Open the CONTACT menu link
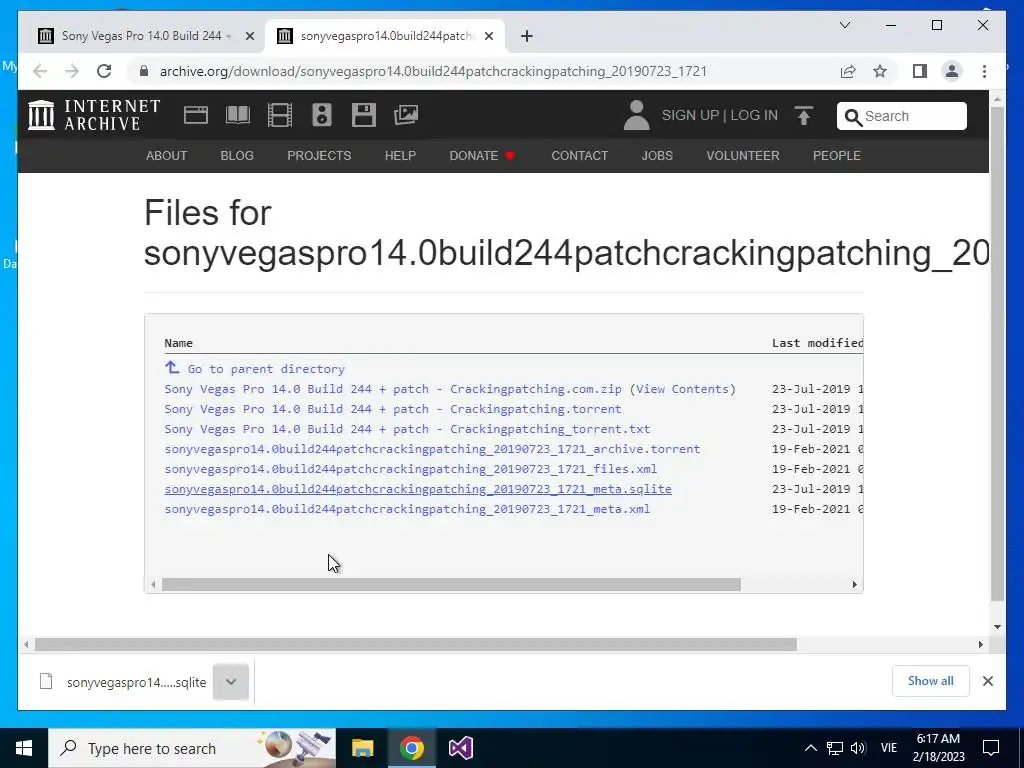Screen dimensions: 1024x768 coord(580,155)
